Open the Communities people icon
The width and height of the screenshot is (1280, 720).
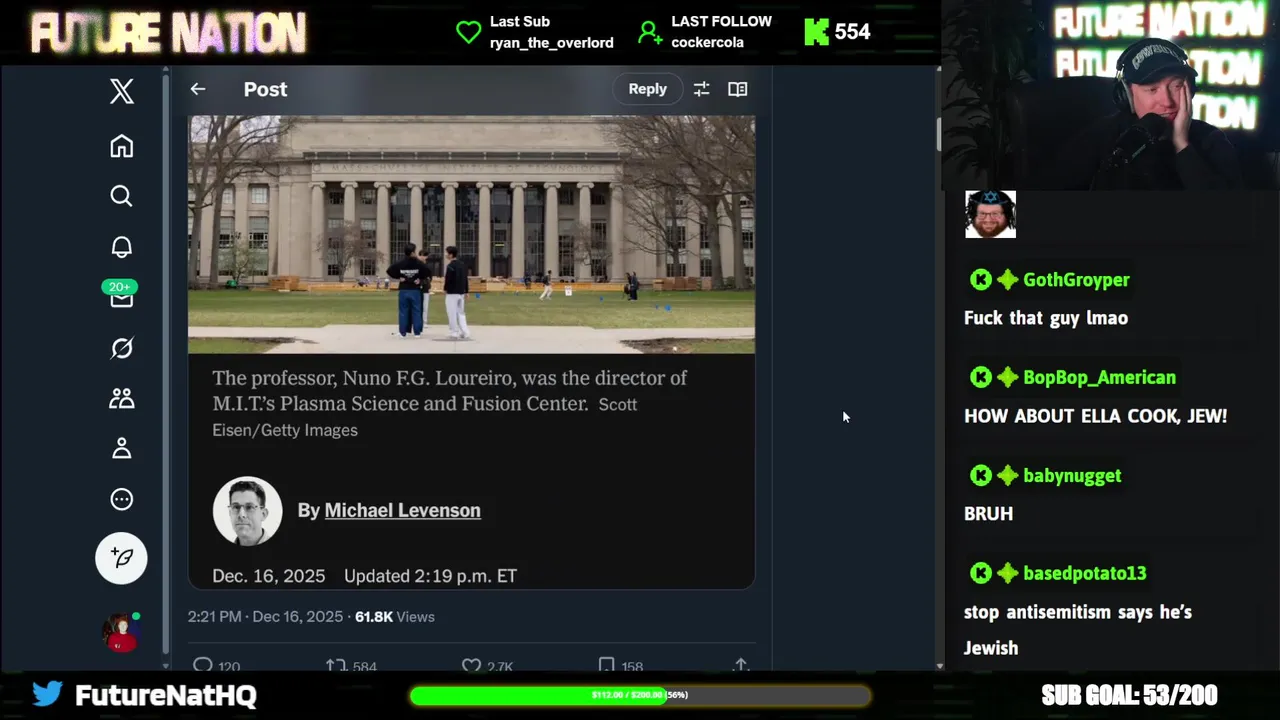point(121,398)
